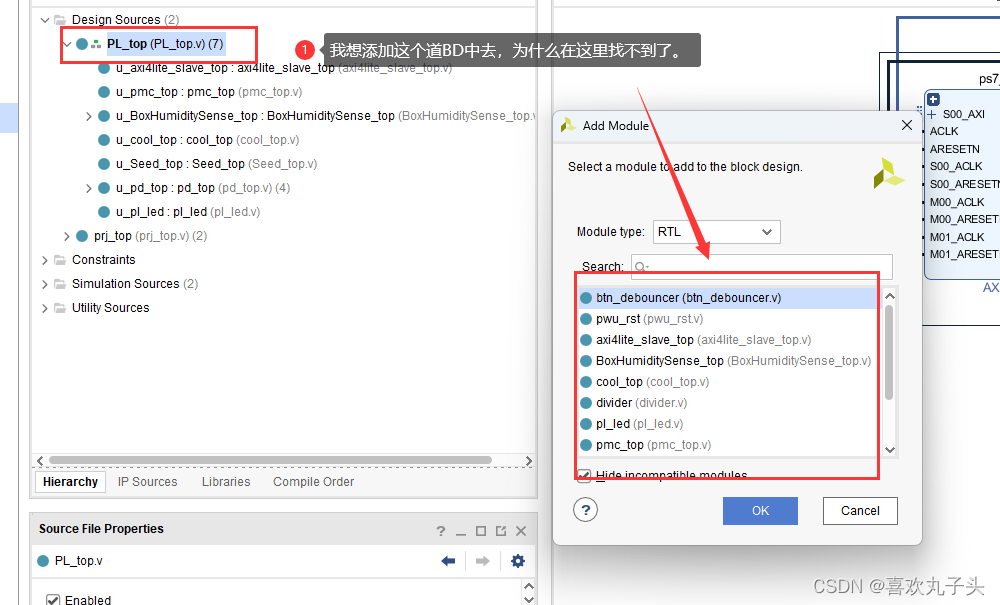Click the circular help button in Add Module dialog
The image size is (1000, 605).
[585, 510]
